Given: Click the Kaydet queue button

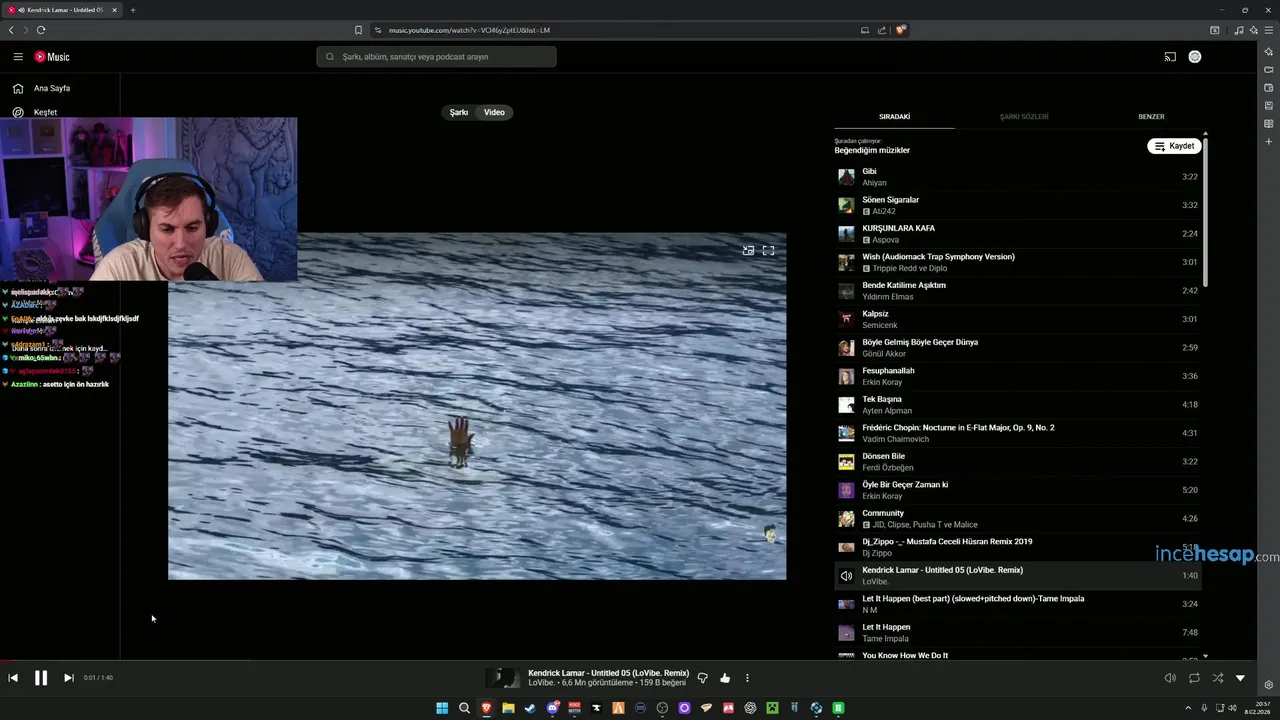Looking at the screenshot, I should pyautogui.click(x=1174, y=146).
